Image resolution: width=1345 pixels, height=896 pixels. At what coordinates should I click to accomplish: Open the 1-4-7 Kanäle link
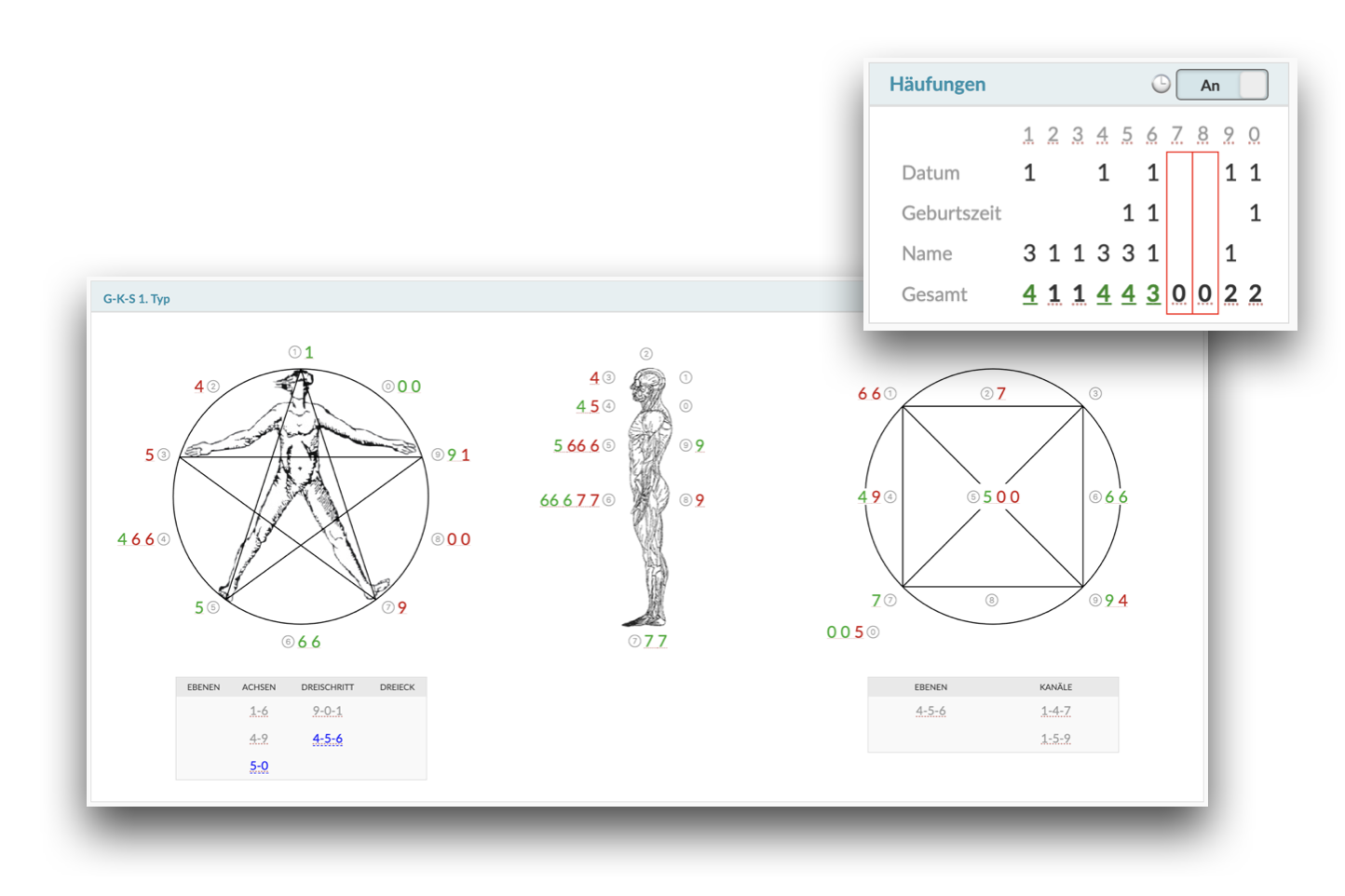tap(1055, 712)
